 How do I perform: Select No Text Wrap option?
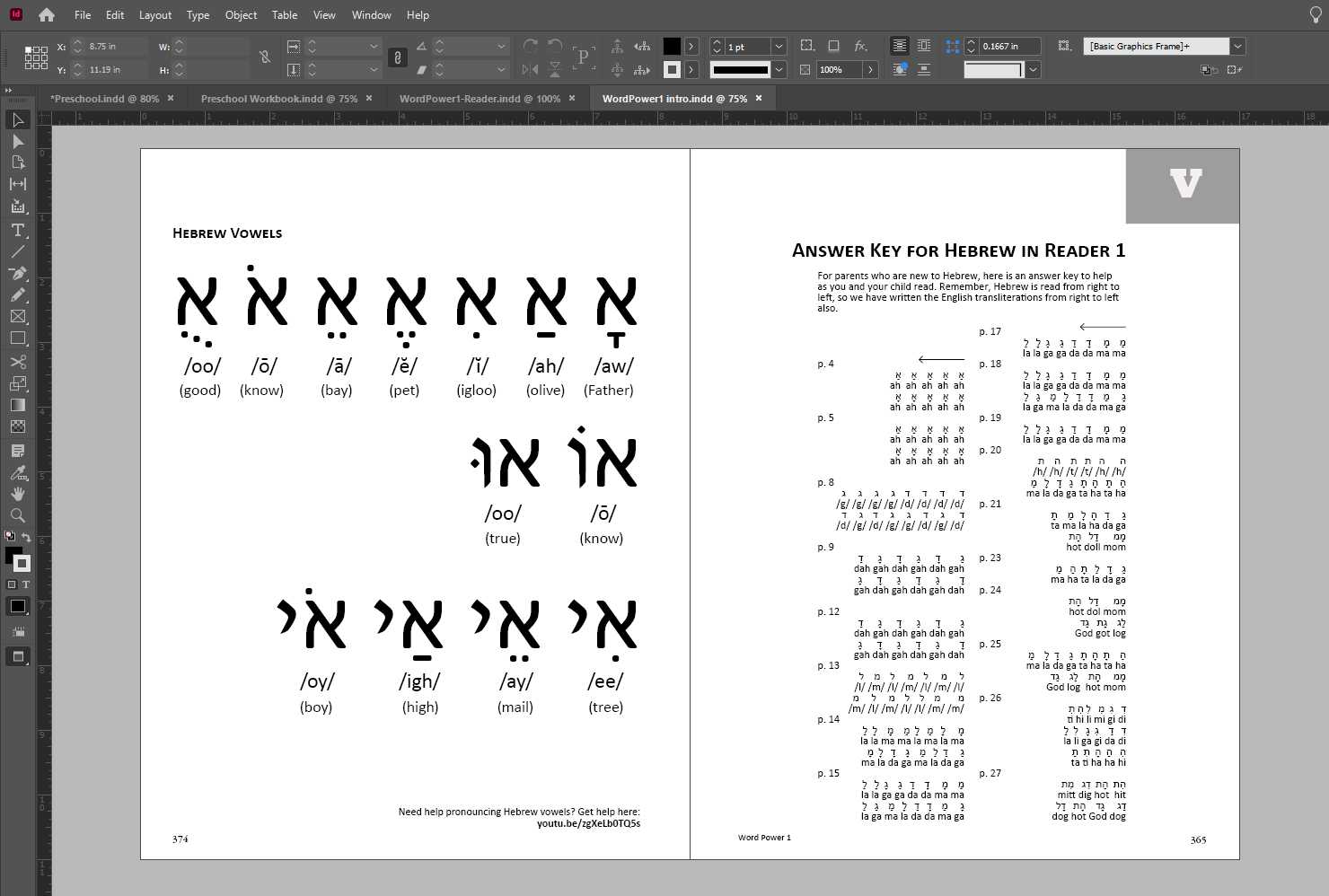(x=899, y=46)
